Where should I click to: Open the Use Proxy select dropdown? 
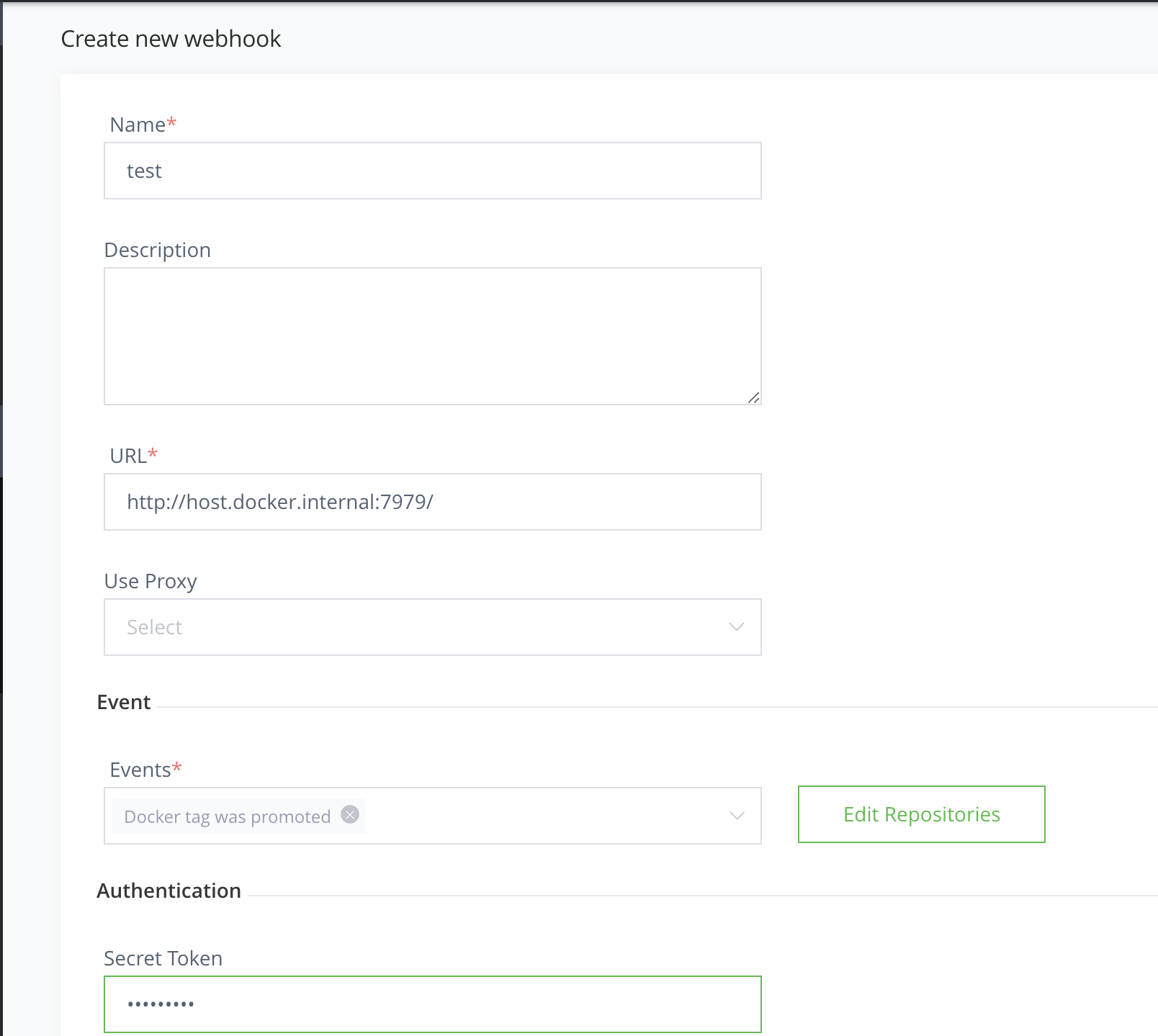(432, 627)
